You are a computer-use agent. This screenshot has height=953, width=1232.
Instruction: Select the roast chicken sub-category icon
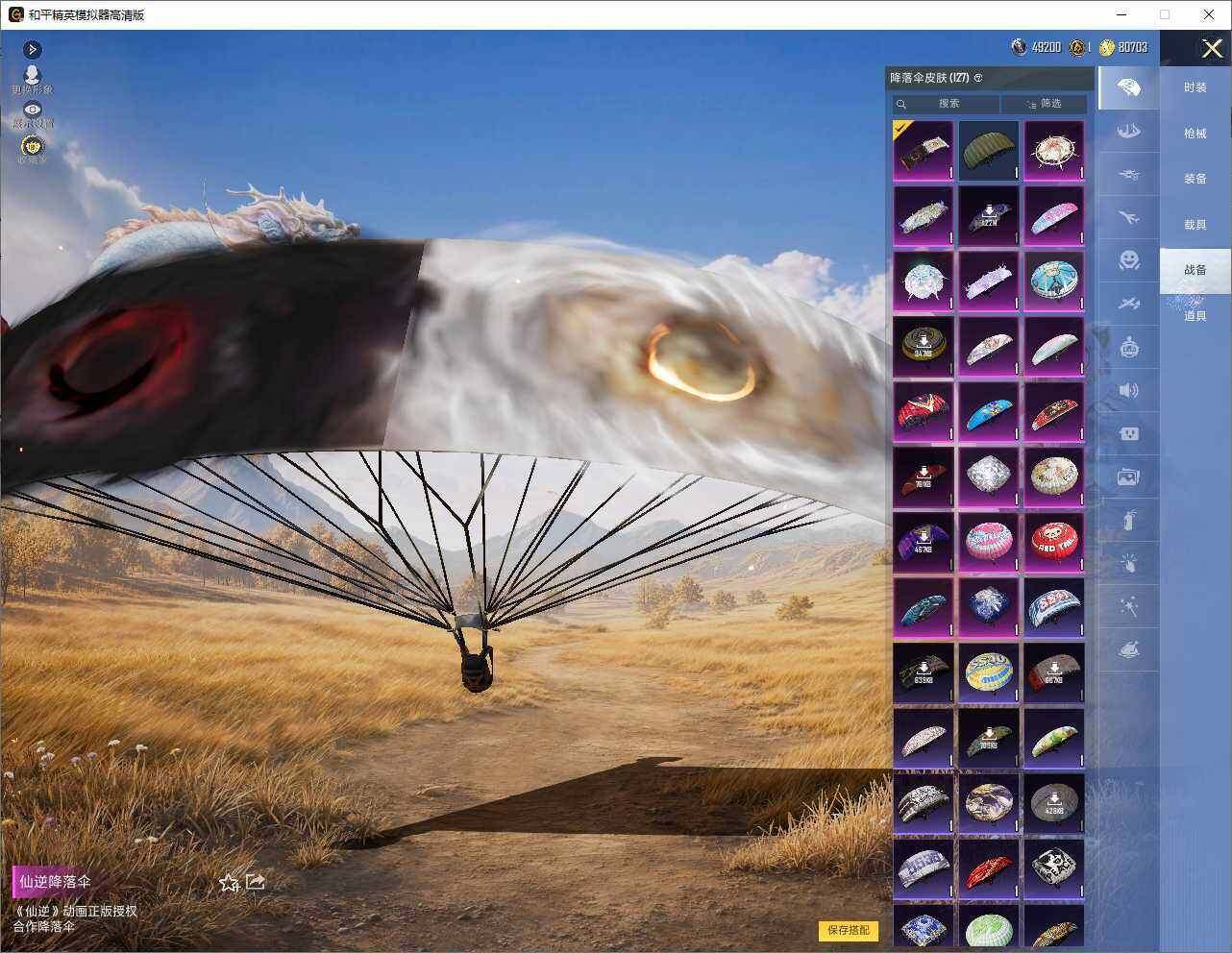pyautogui.click(x=1128, y=650)
